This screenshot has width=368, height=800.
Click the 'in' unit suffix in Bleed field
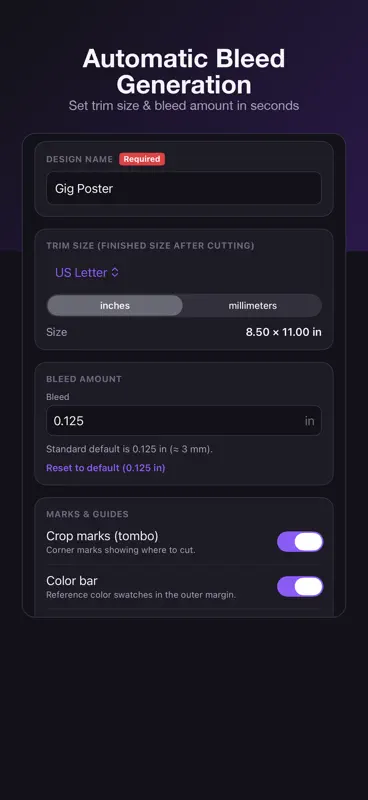[309, 421]
